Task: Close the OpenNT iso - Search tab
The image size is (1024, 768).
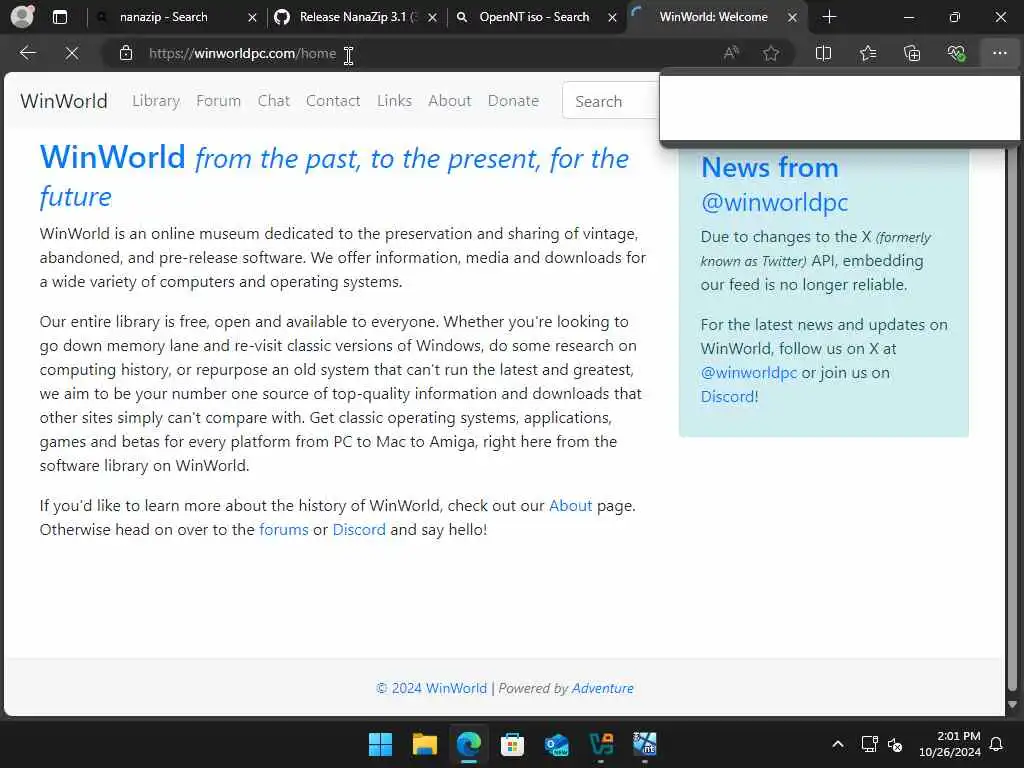Action: point(612,18)
